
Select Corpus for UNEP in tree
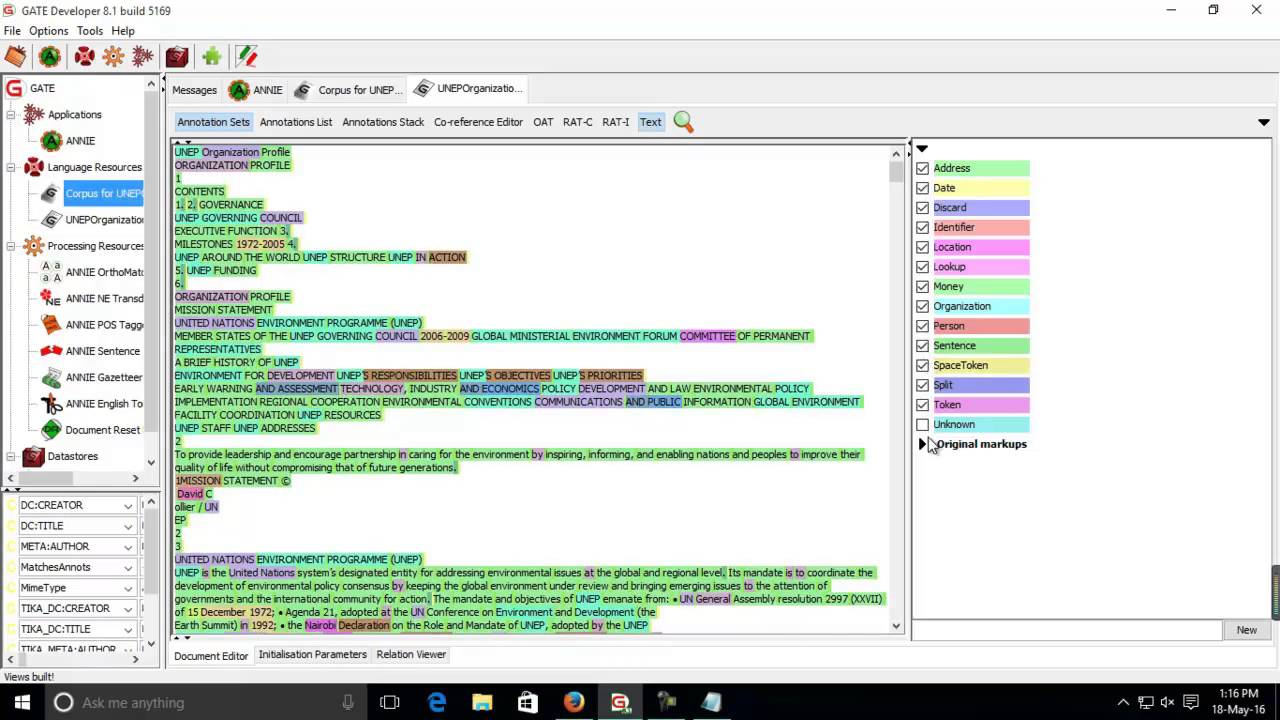tap(103, 193)
